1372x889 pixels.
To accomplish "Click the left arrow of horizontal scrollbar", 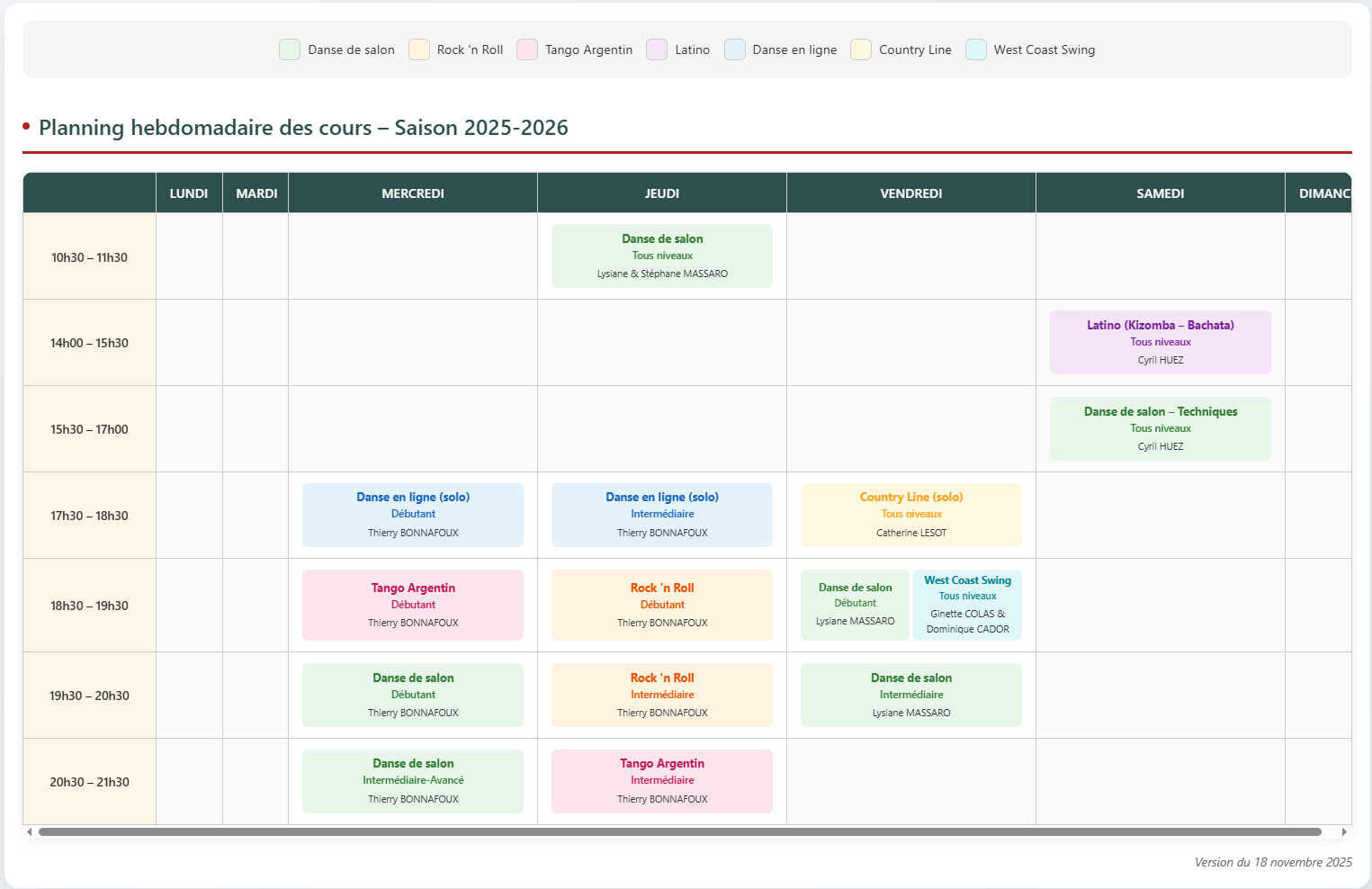I will coord(30,832).
